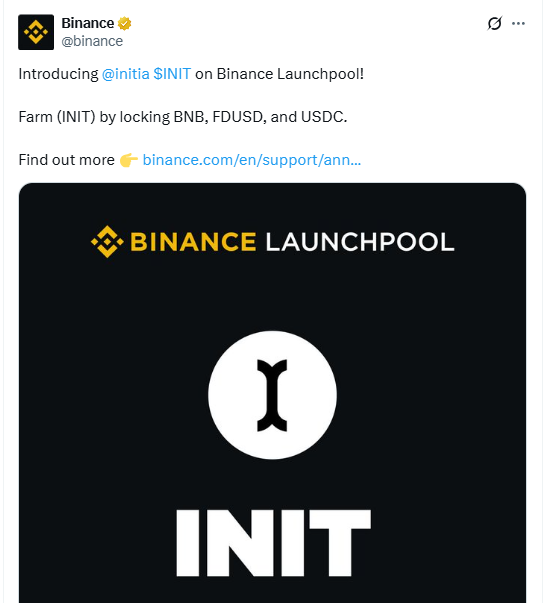Click the Binance display name

point(88,23)
